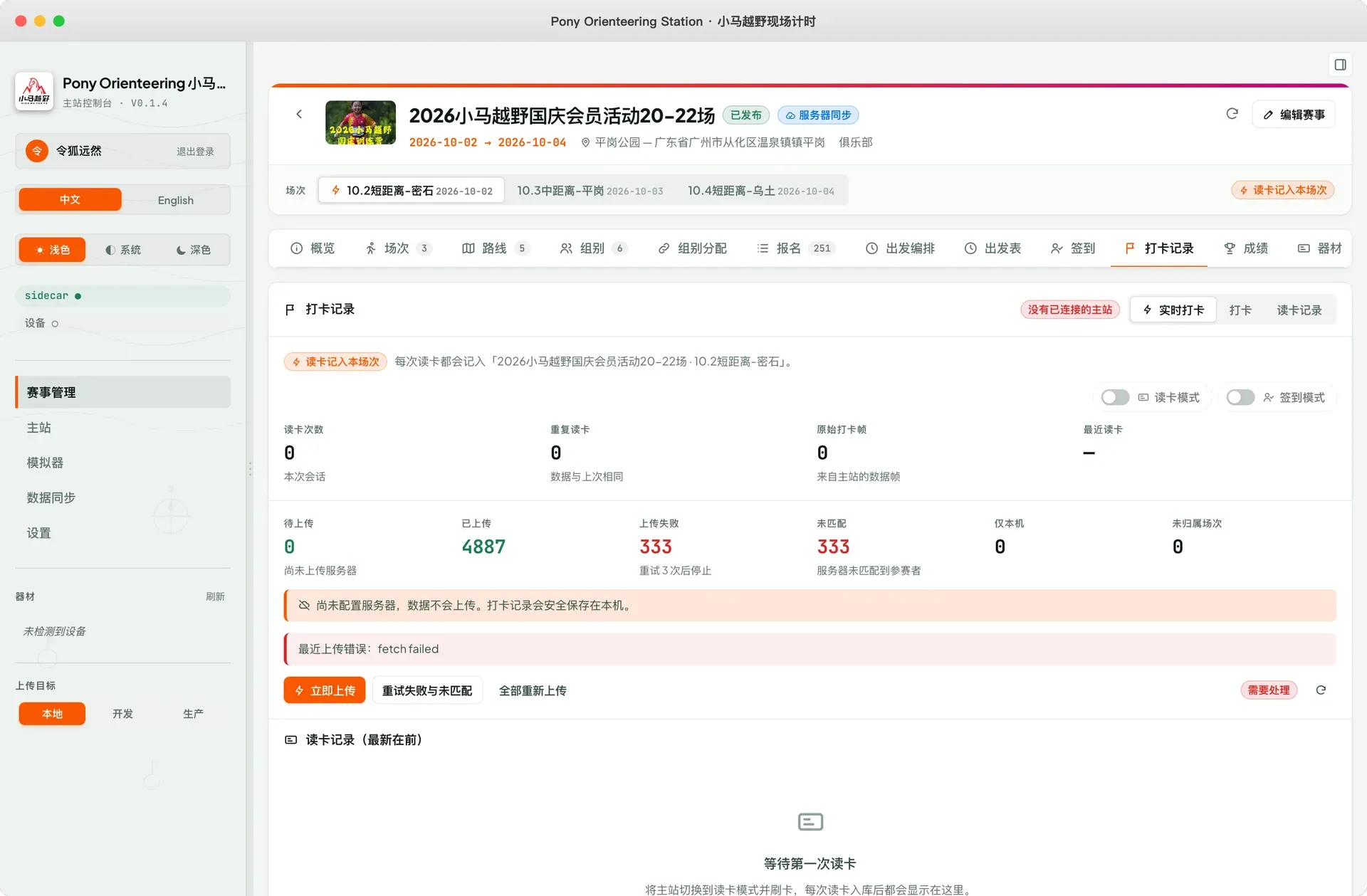Set upload target to 本地
The width and height of the screenshot is (1367, 896).
[52, 713]
